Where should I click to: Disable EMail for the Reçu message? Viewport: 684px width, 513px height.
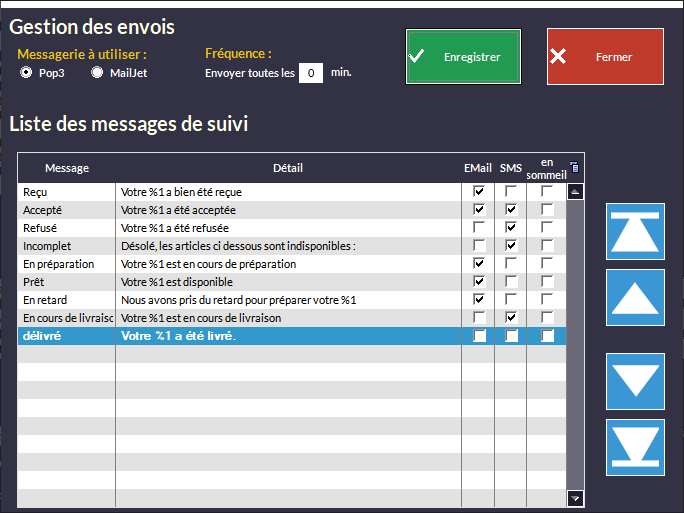(479, 192)
